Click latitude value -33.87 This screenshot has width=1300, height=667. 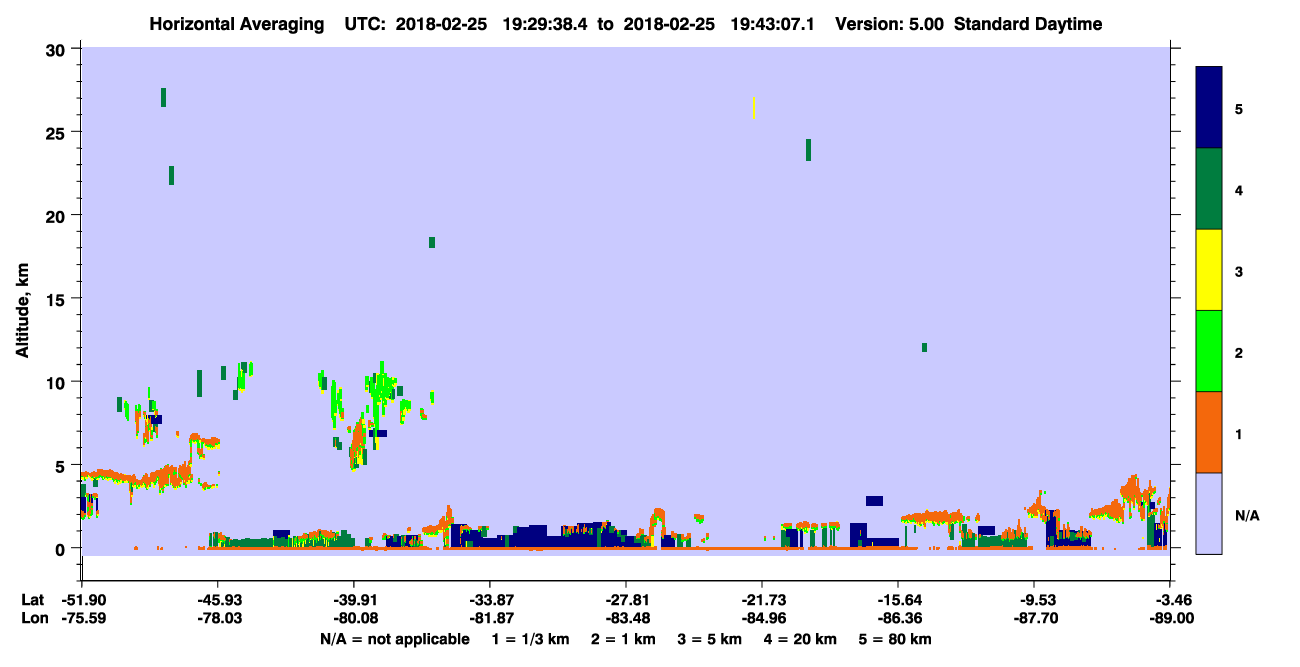click(x=490, y=600)
